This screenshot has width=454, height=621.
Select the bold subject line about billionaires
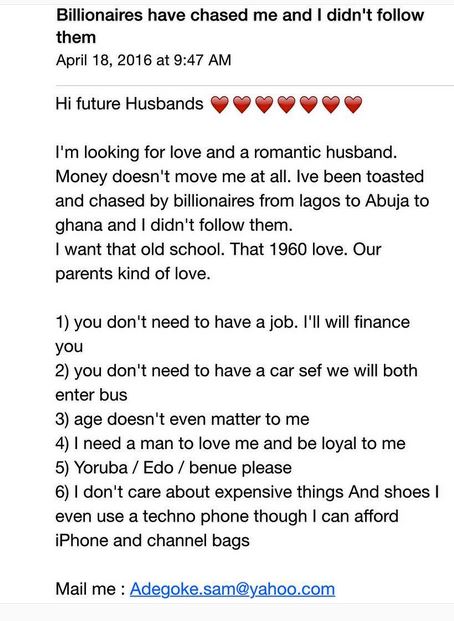240,26
